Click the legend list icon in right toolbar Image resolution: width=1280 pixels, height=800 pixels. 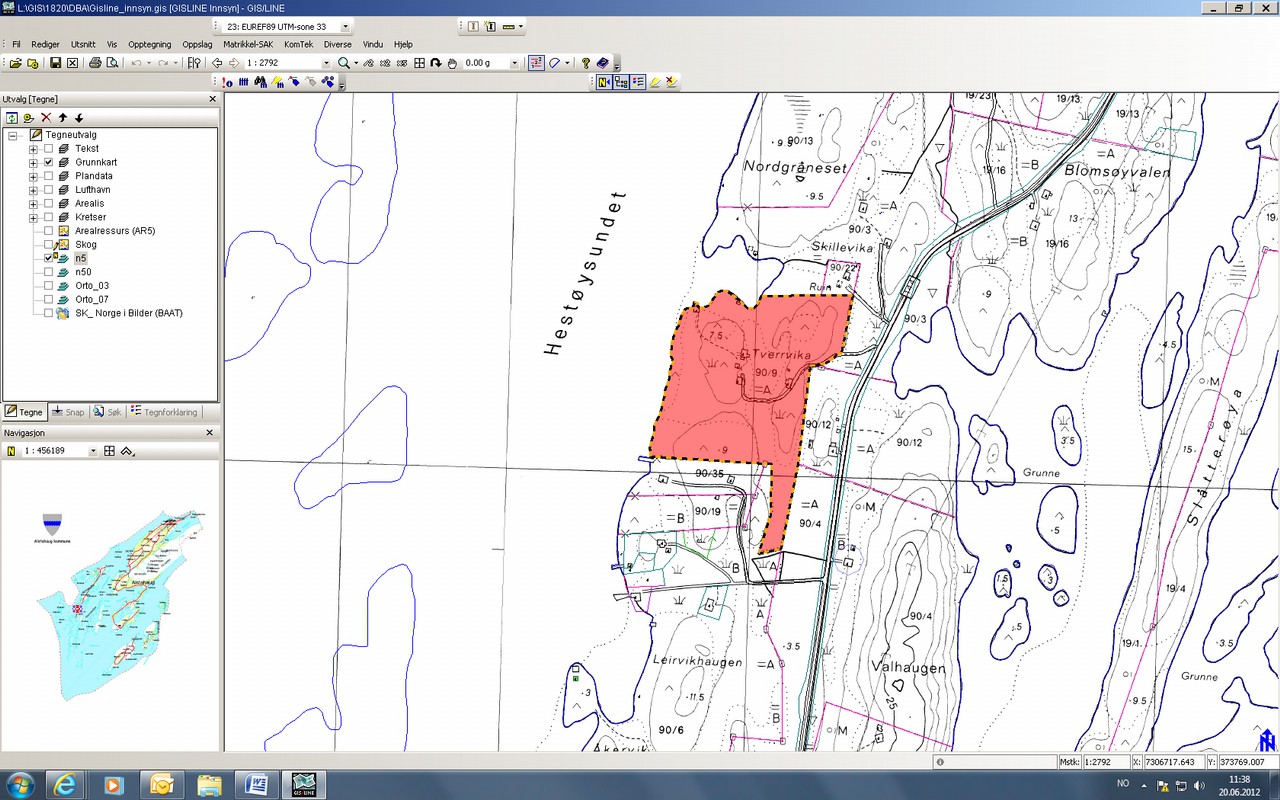tap(637, 82)
